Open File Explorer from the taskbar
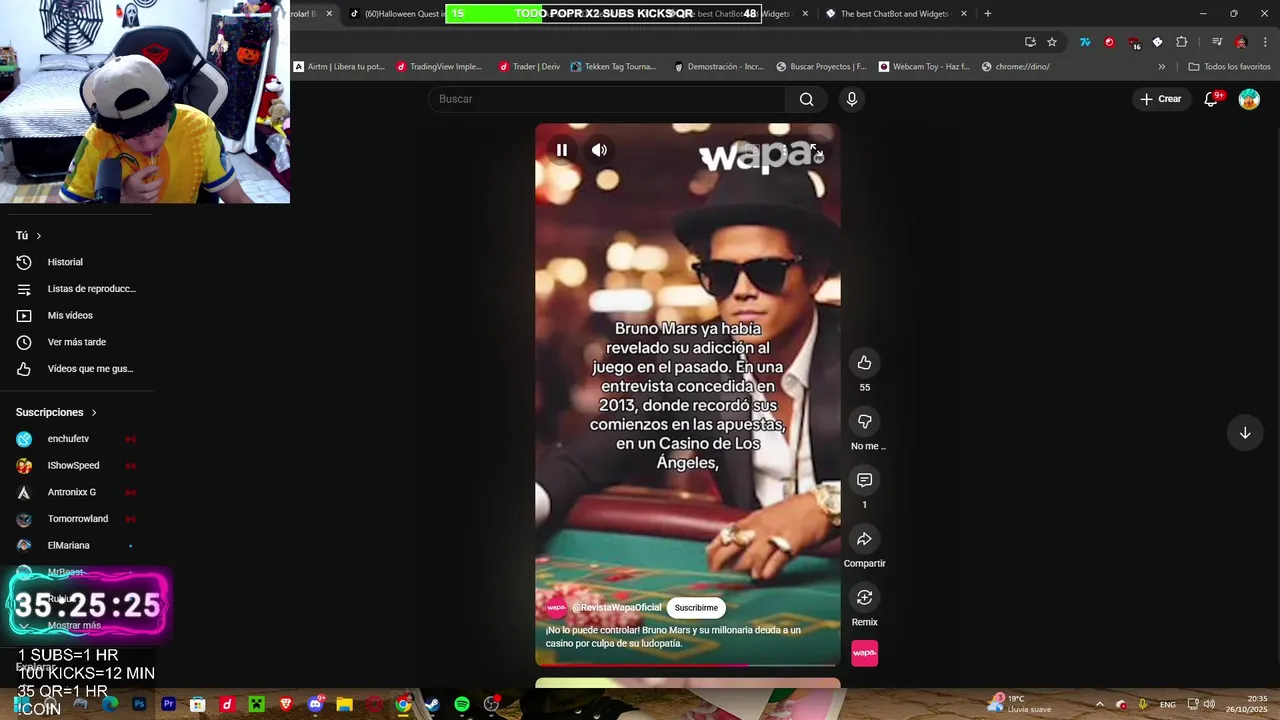 (x=344, y=704)
